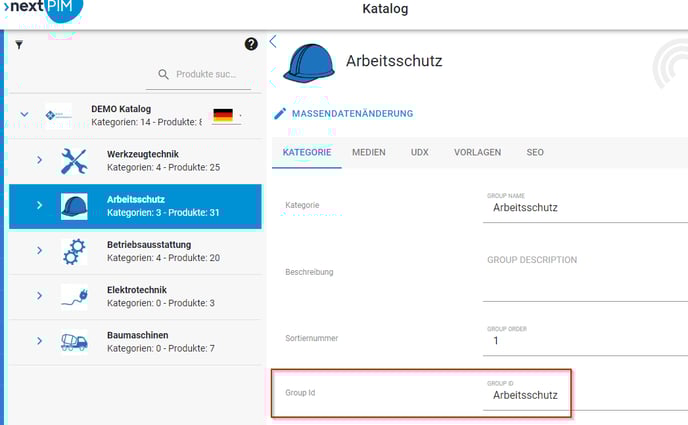The image size is (688, 425).
Task: Click the blue helmet image in header
Action: pyautogui.click(x=308, y=61)
